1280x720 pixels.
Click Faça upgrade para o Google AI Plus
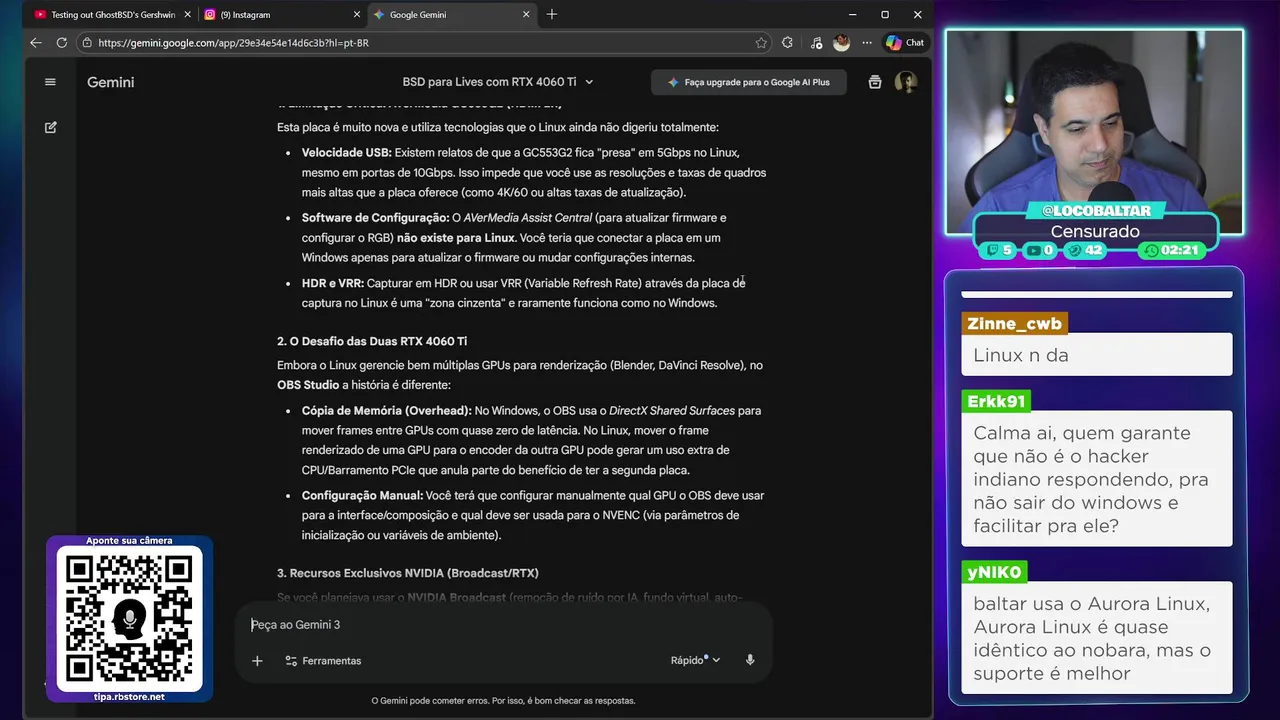[748, 82]
